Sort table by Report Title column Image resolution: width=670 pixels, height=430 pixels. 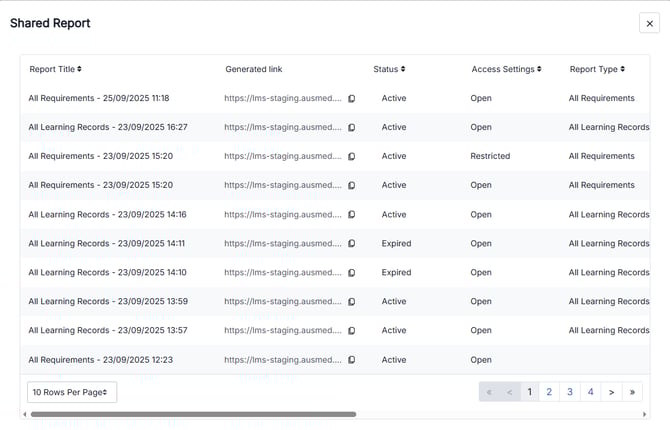click(x=56, y=69)
